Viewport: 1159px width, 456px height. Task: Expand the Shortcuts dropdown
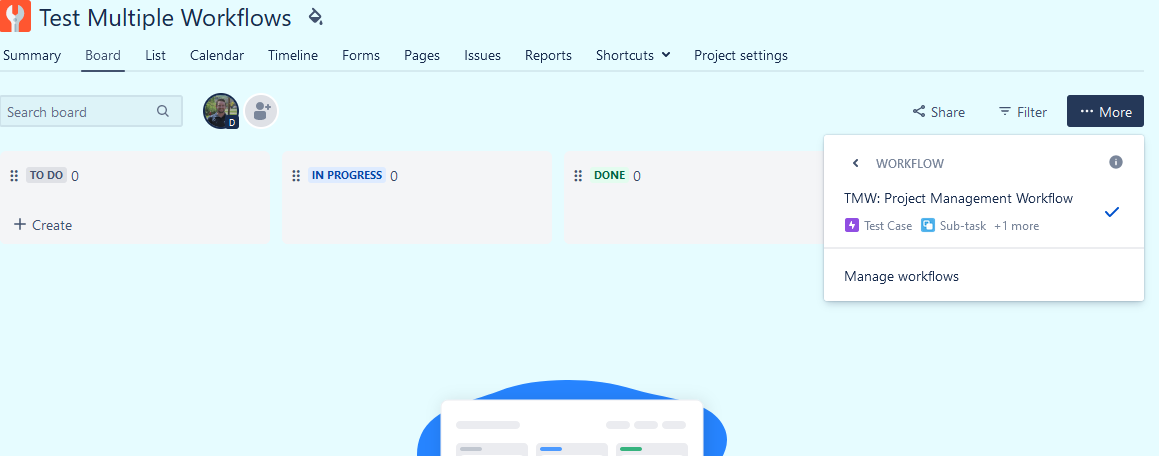tap(633, 55)
